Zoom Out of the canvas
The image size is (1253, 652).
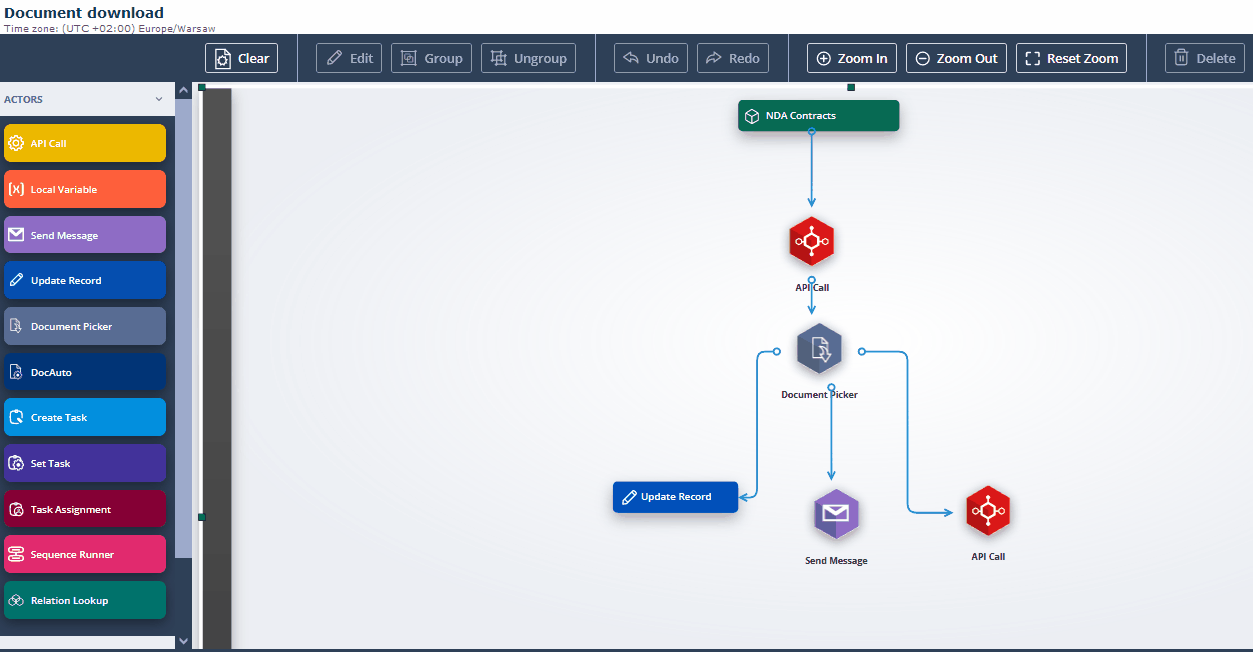956,58
